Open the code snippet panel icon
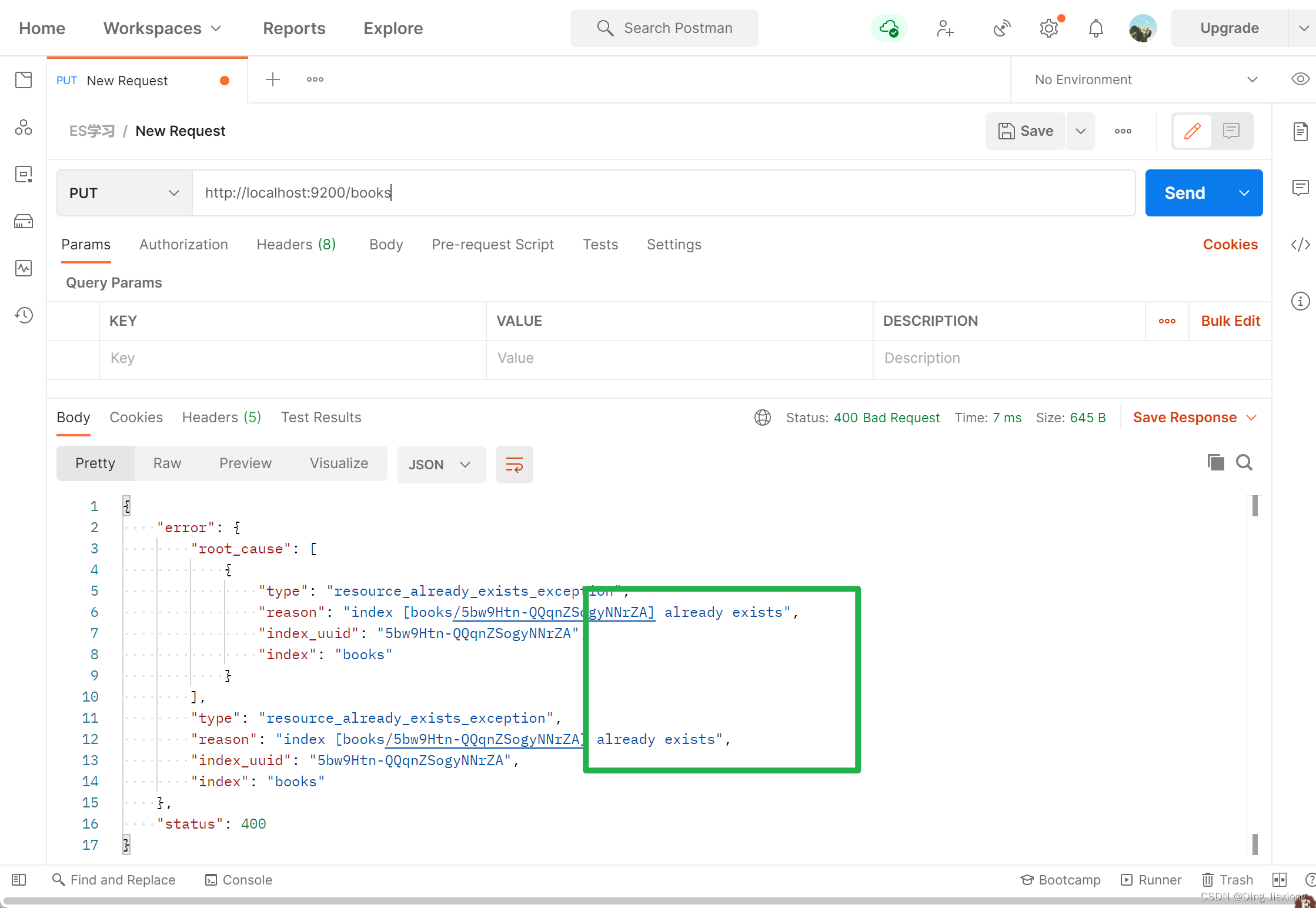The image size is (1316, 908). pyautogui.click(x=1300, y=244)
